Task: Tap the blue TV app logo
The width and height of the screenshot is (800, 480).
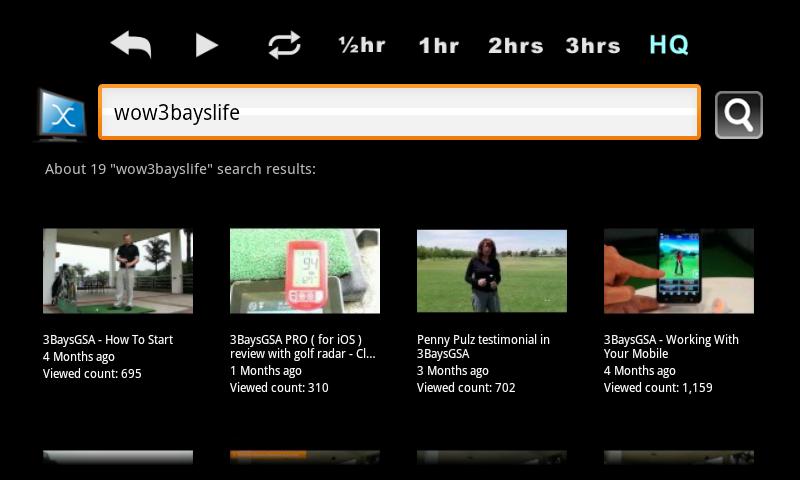Action: click(62, 115)
